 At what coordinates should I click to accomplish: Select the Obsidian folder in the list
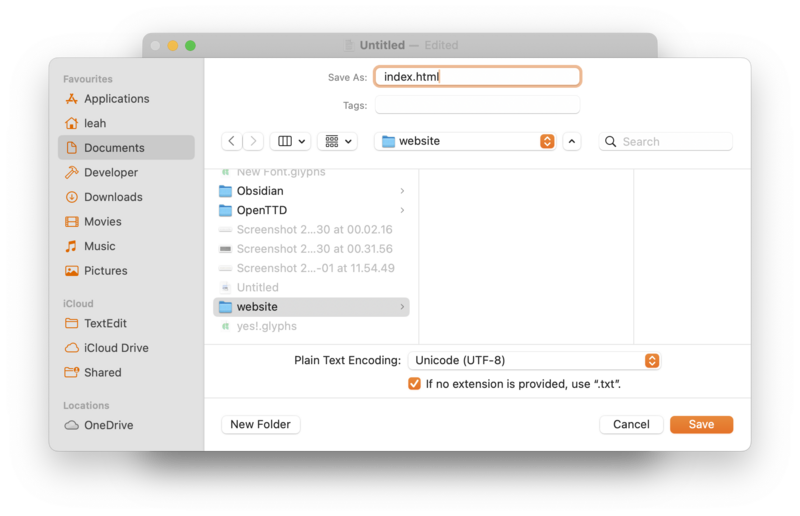pyautogui.click(x=260, y=191)
